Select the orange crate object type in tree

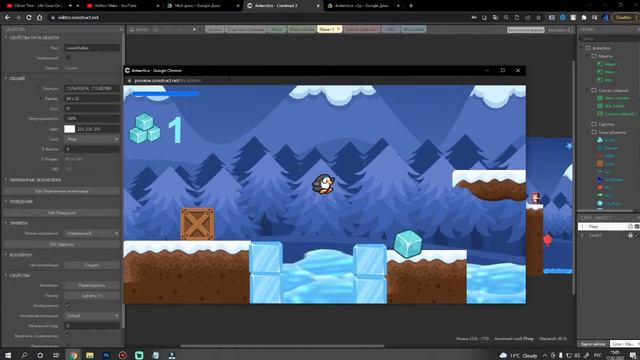[x=600, y=164]
